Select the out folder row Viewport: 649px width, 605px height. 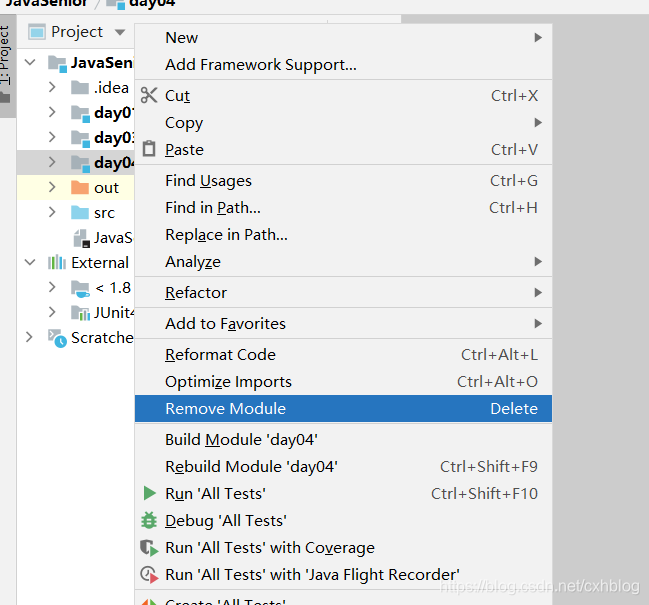(75, 187)
